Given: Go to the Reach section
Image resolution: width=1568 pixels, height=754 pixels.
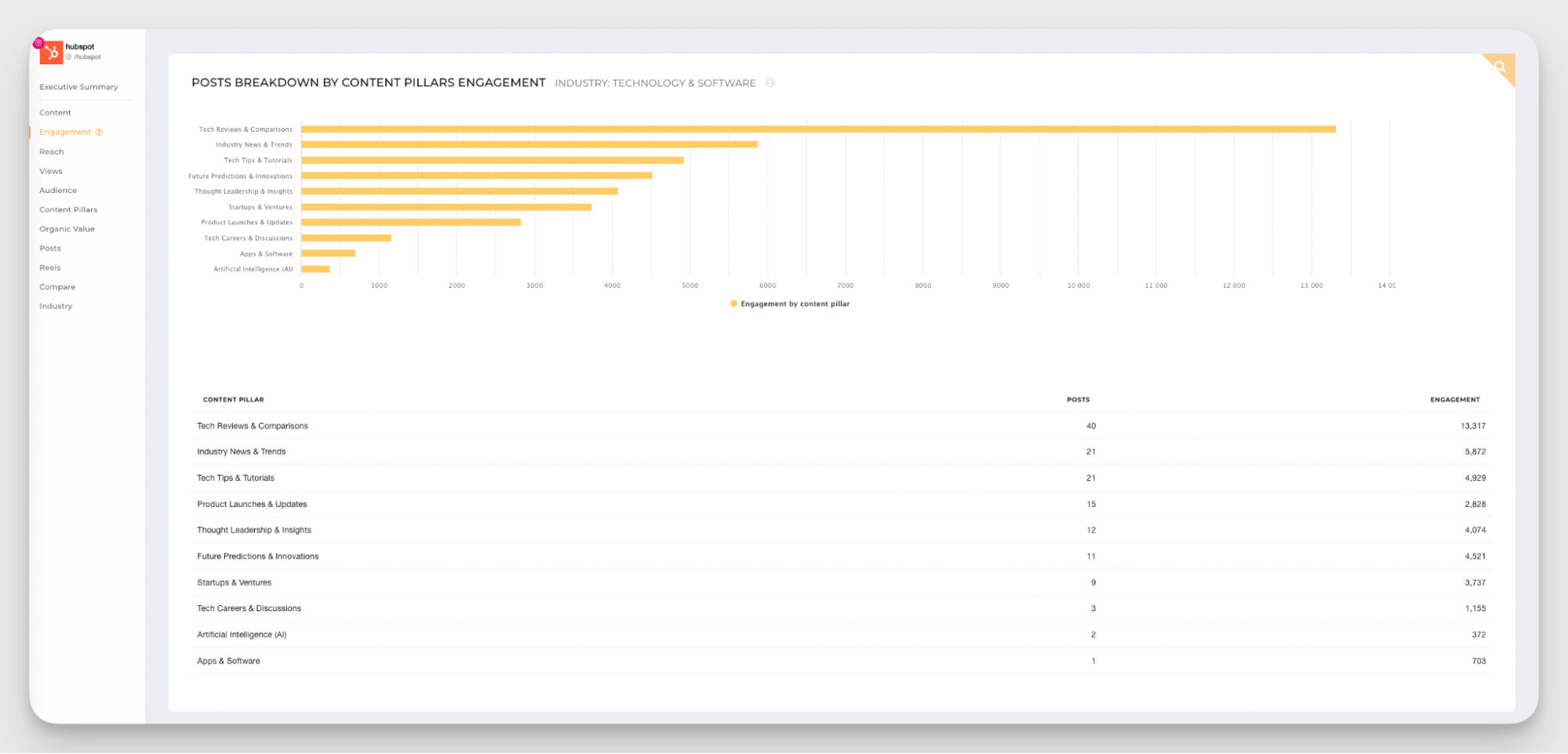Looking at the screenshot, I should [x=52, y=151].
